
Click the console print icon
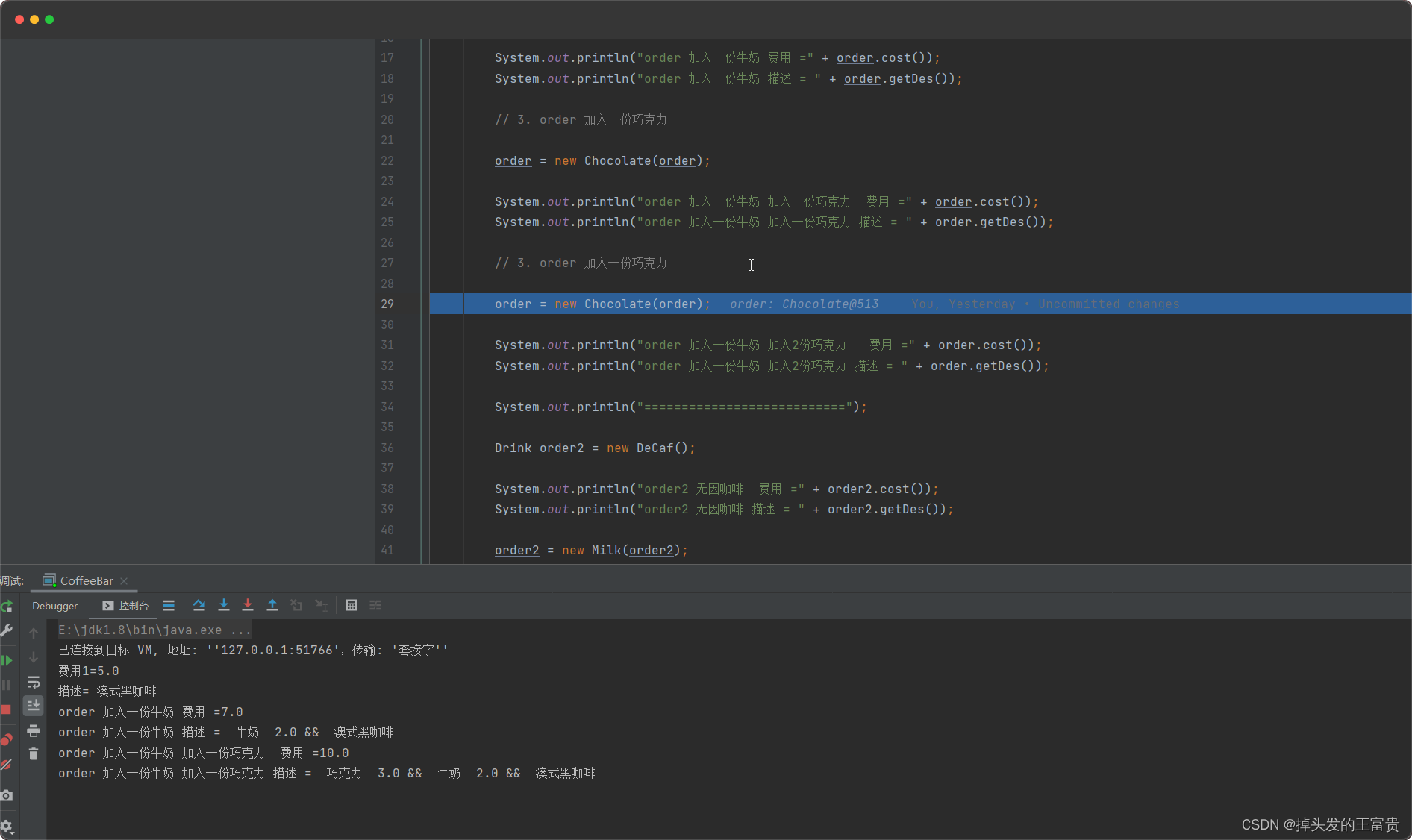coord(34,730)
